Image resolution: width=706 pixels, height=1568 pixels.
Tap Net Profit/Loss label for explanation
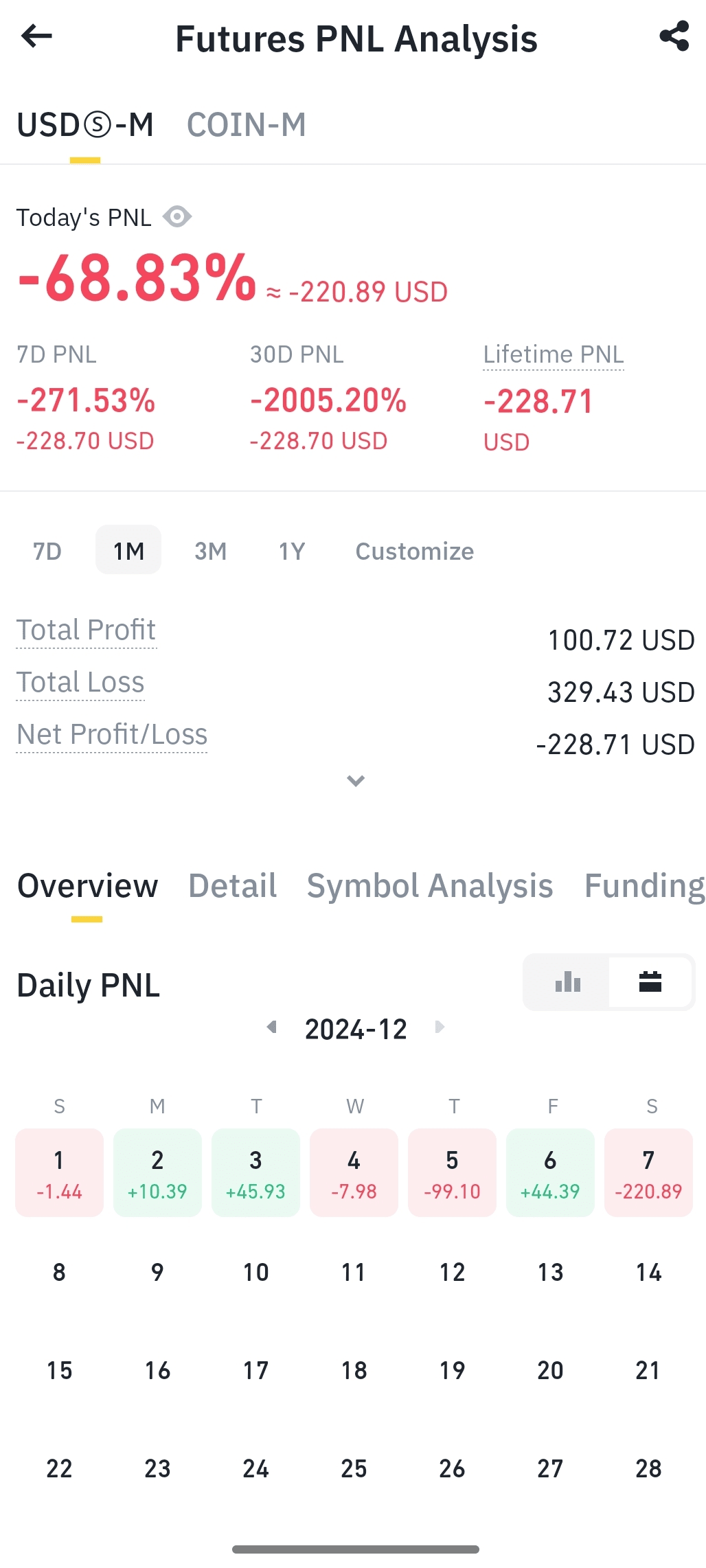112,735
